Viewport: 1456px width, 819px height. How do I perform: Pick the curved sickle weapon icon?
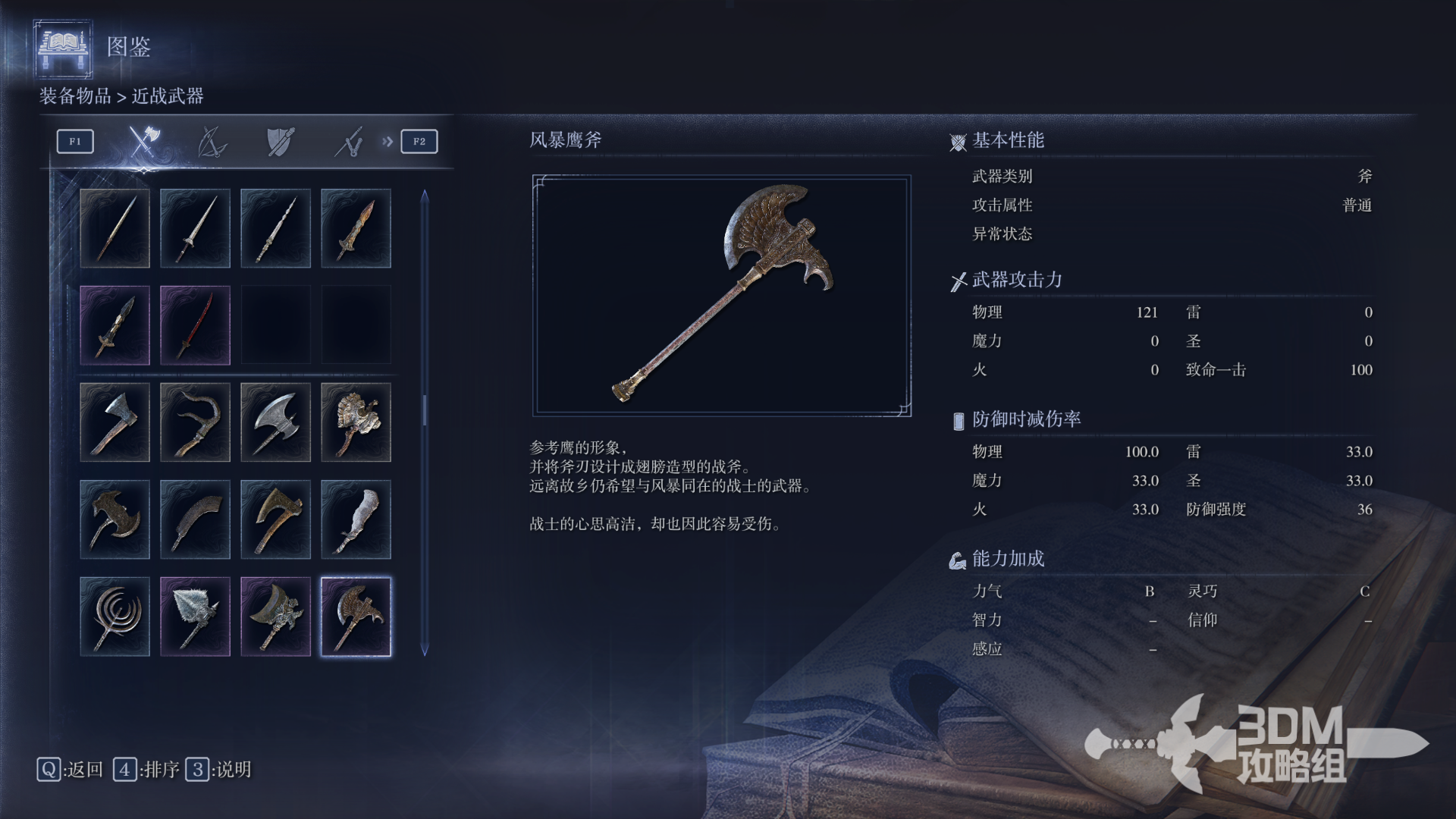point(195,422)
